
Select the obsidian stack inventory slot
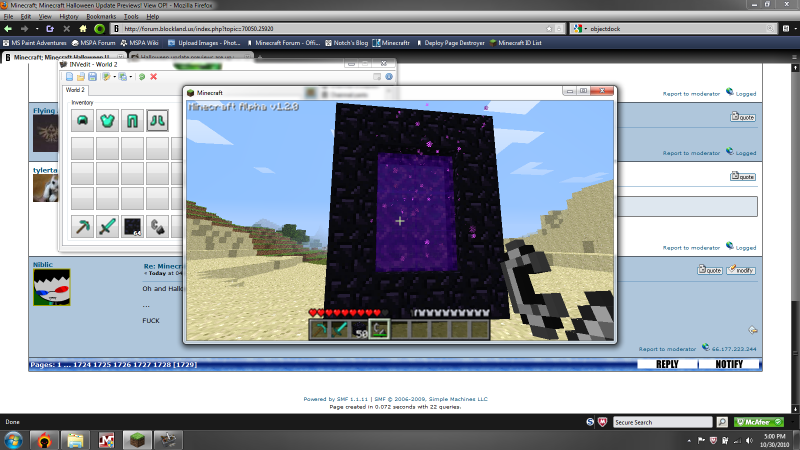132,227
